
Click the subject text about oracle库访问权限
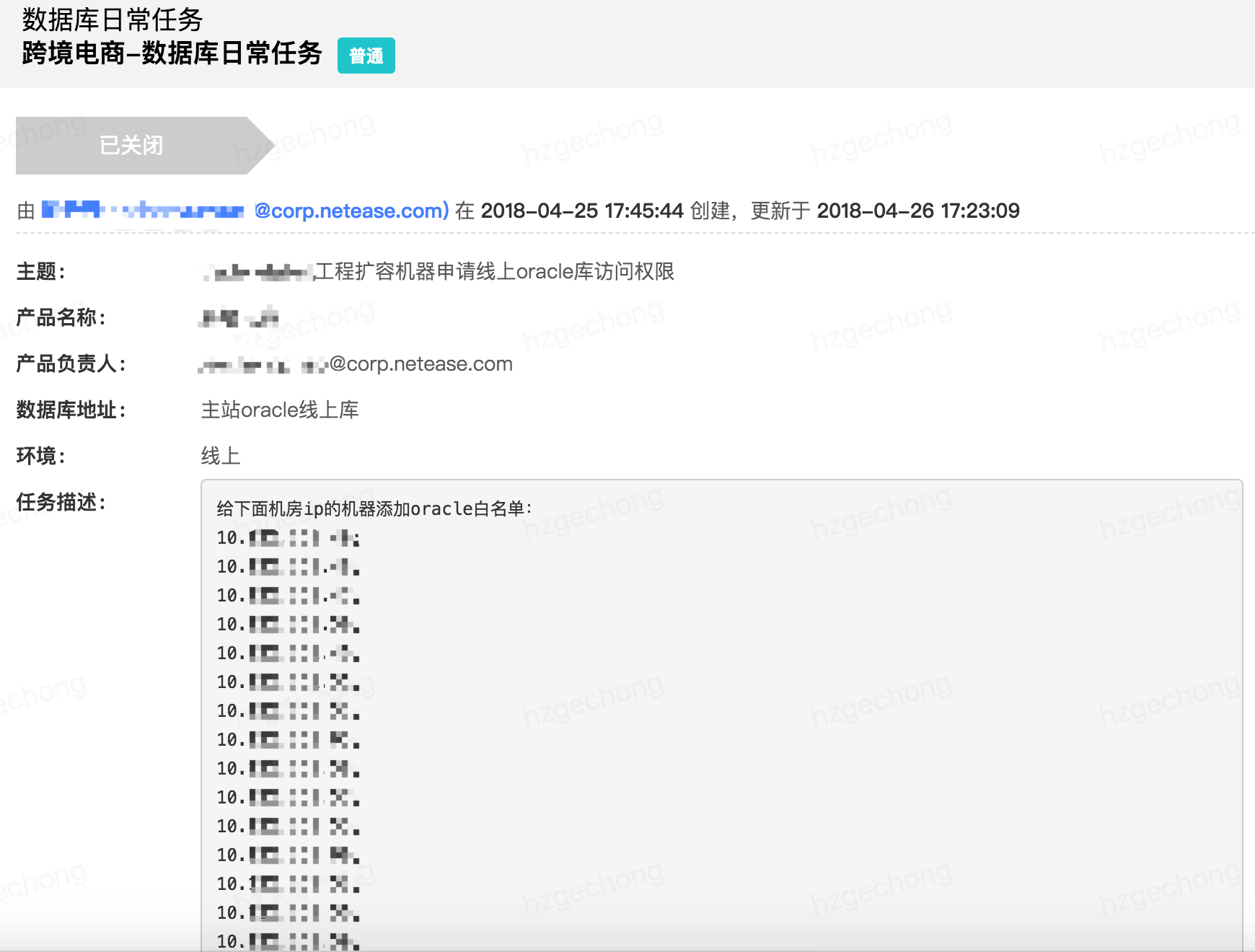point(437,272)
